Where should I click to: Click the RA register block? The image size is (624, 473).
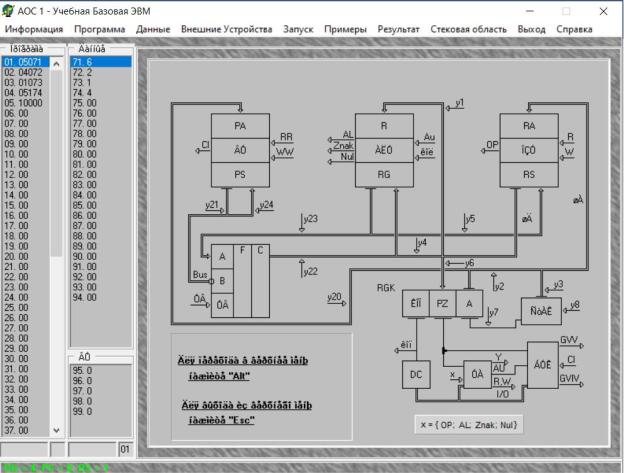tap(528, 125)
